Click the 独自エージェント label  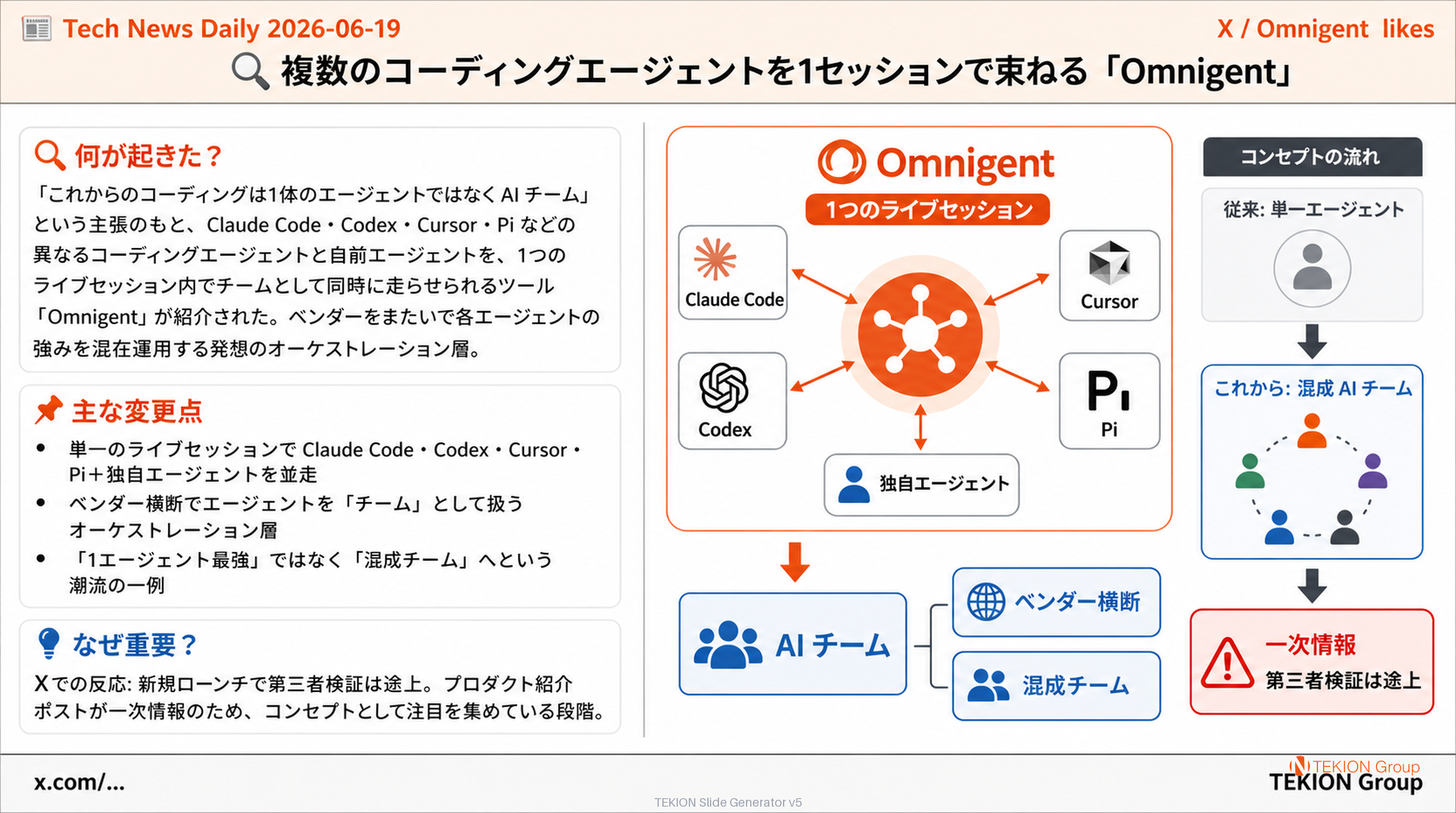[944, 484]
